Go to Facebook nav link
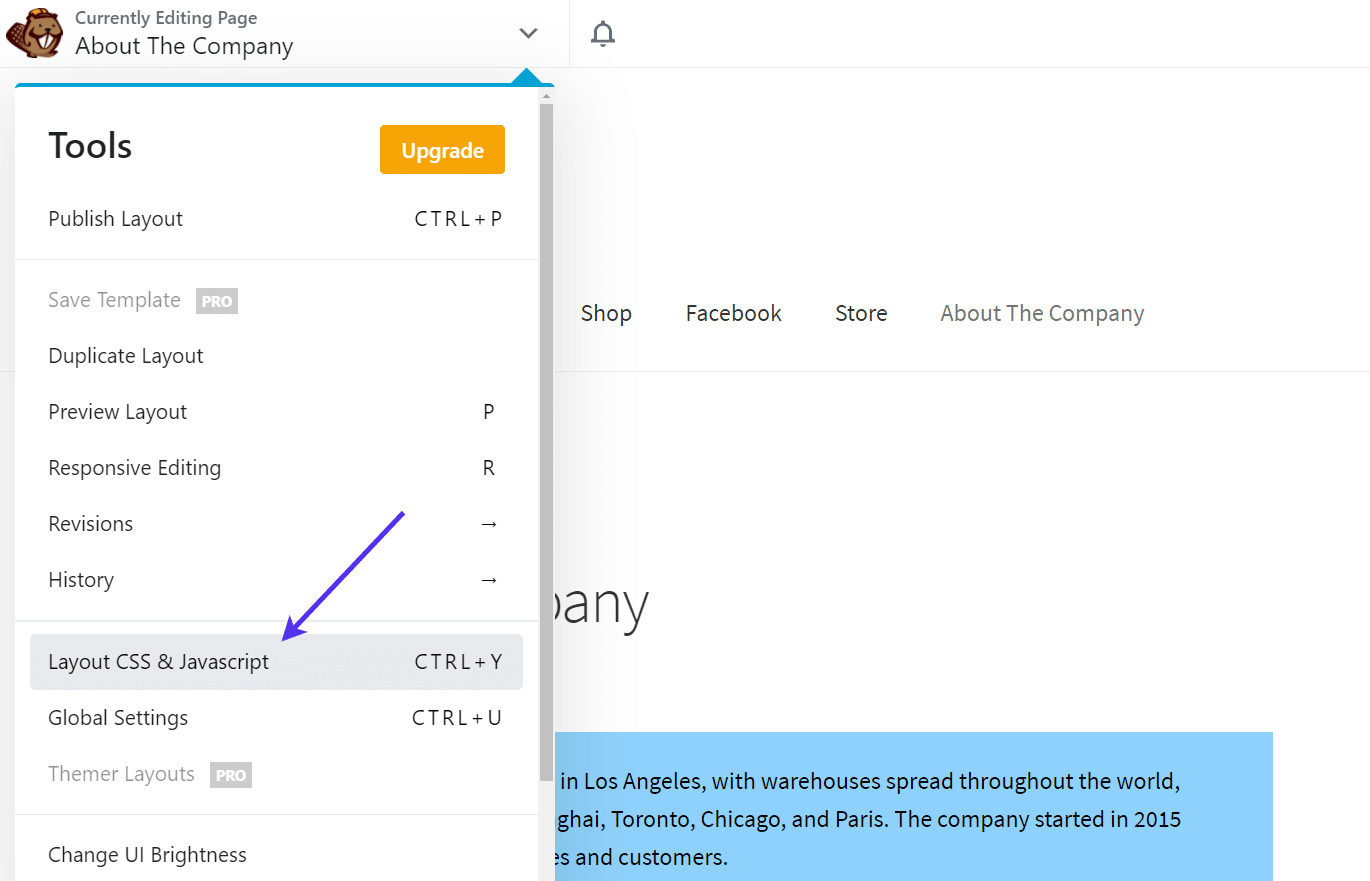 click(x=733, y=314)
